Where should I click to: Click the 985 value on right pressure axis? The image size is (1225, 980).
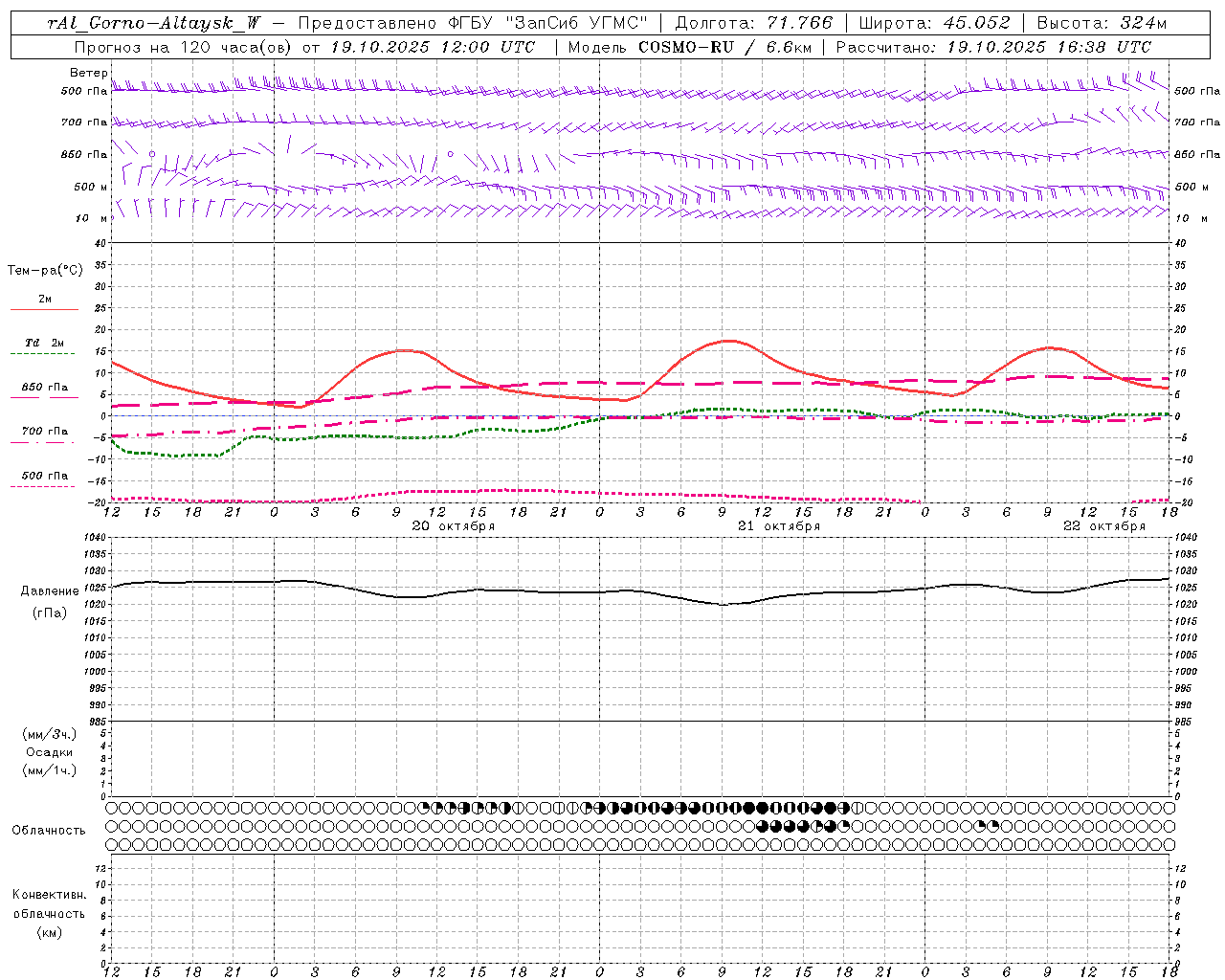(1185, 722)
